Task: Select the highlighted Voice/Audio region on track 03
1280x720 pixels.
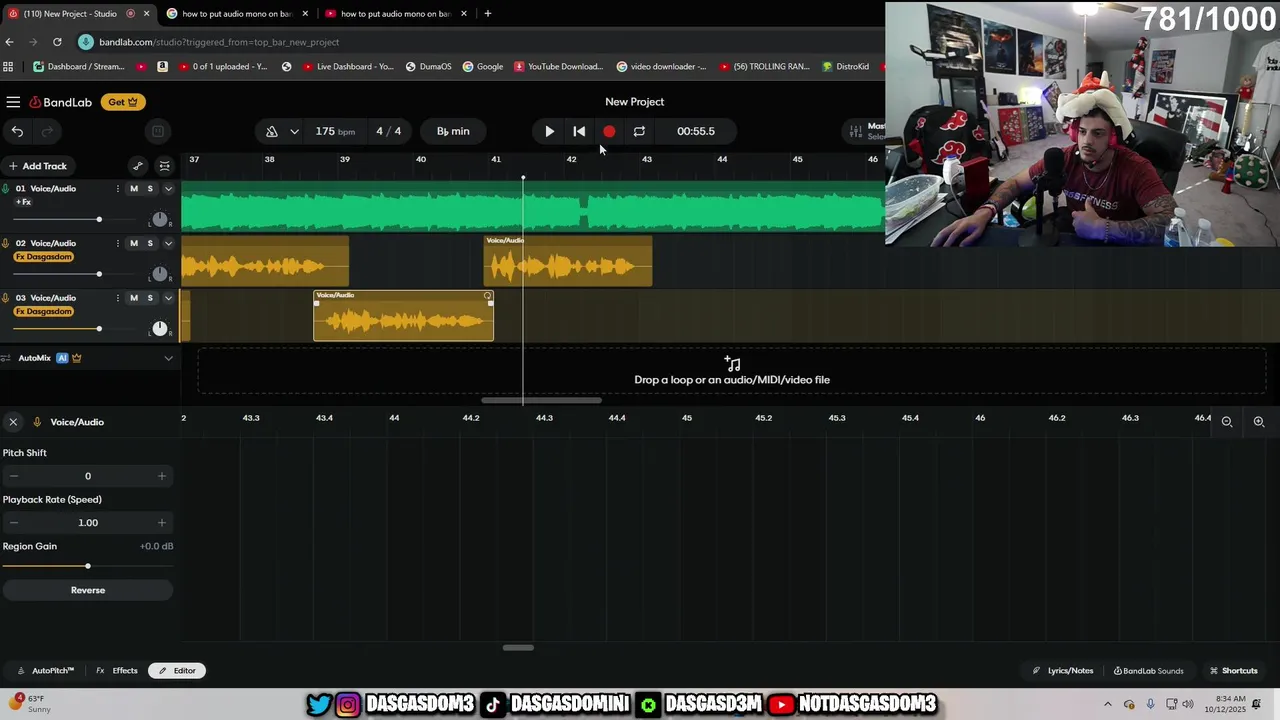Action: pyautogui.click(x=403, y=316)
